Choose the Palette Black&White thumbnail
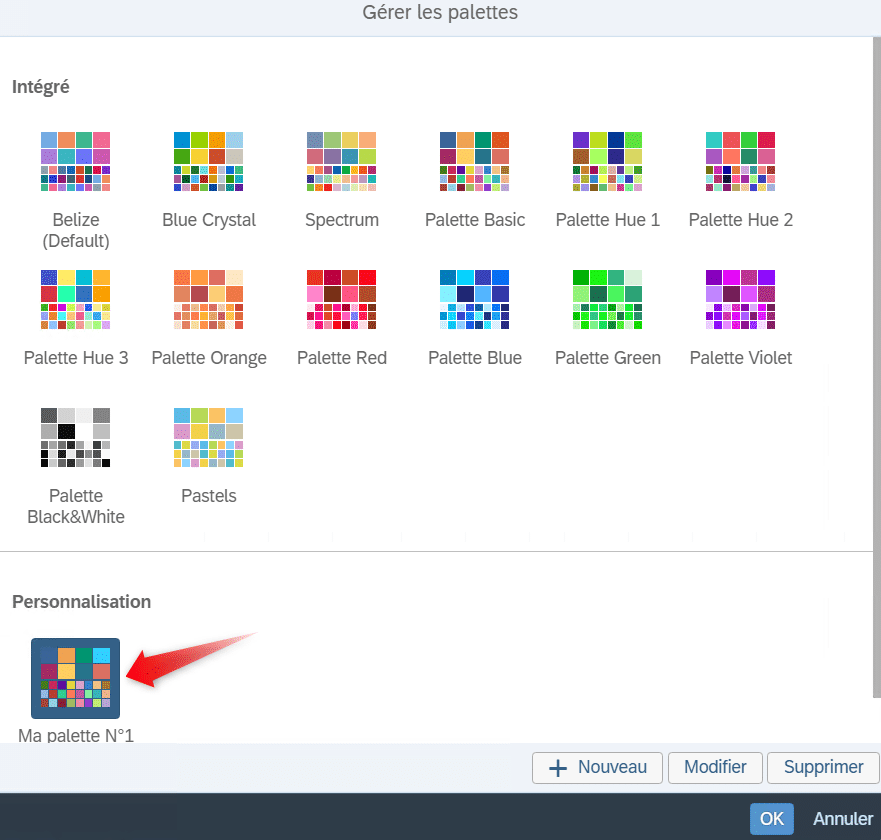Screen dimensions: 881x840 (x=75, y=438)
